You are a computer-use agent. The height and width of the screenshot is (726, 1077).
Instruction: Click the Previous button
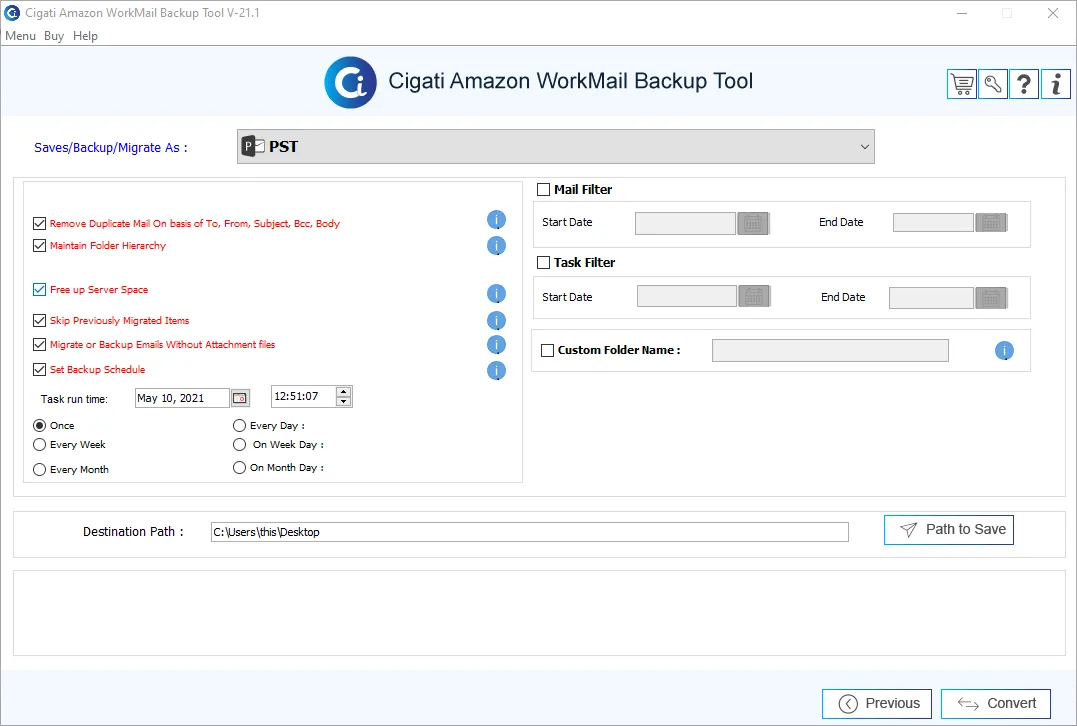(x=877, y=703)
